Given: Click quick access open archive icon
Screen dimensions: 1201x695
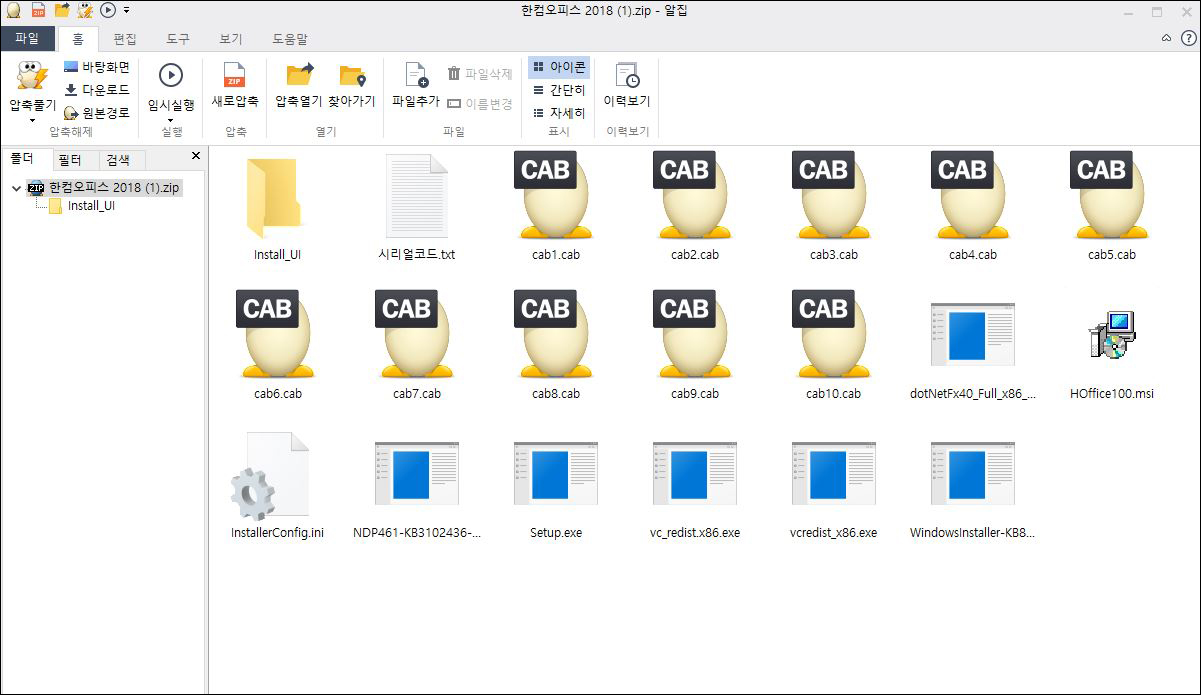Looking at the screenshot, I should point(62,11).
